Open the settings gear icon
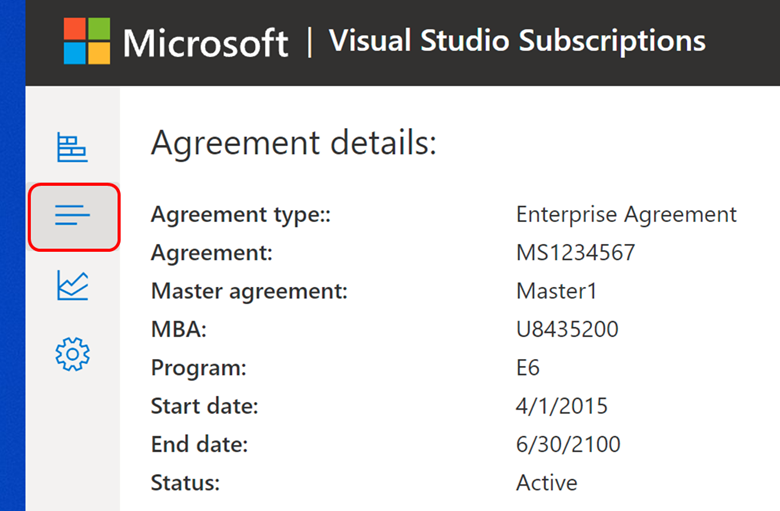 (72, 354)
